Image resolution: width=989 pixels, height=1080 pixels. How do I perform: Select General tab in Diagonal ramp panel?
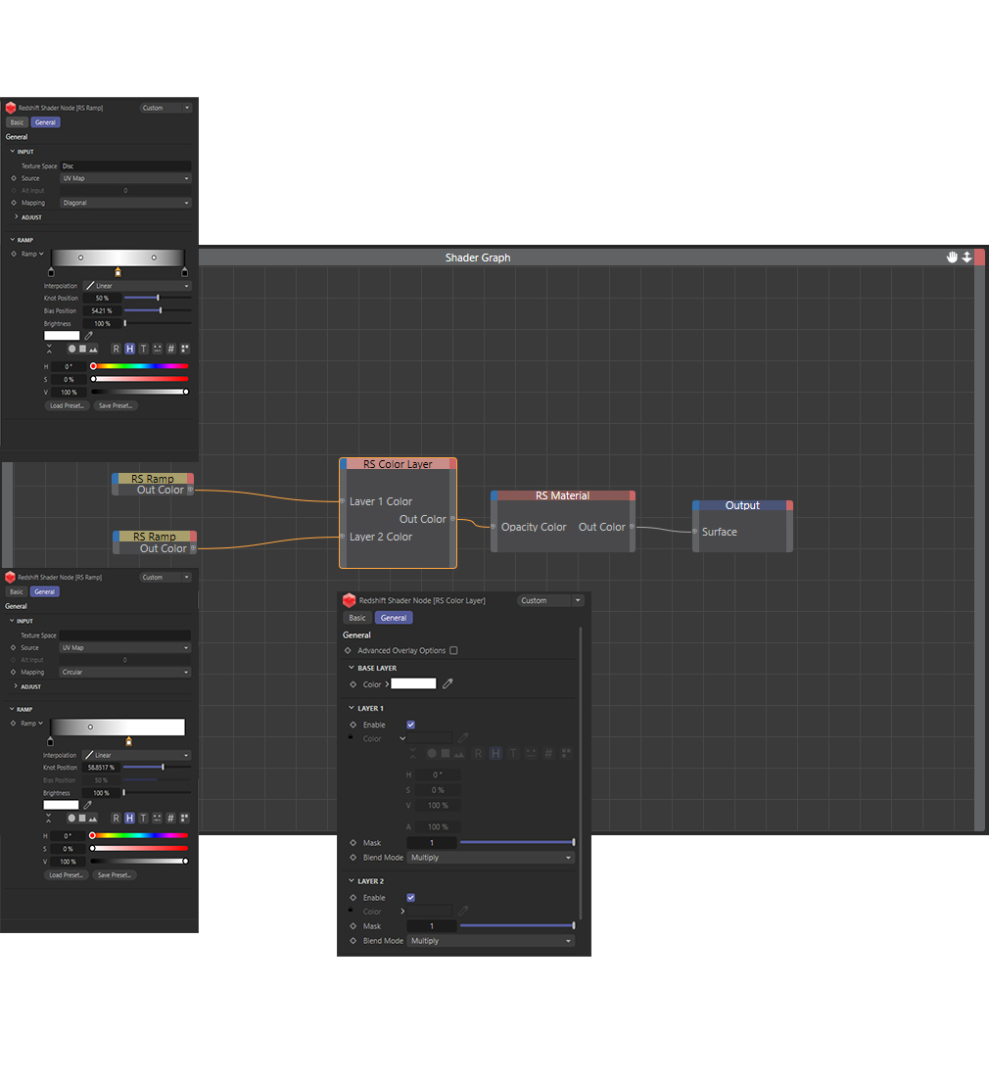[45, 123]
